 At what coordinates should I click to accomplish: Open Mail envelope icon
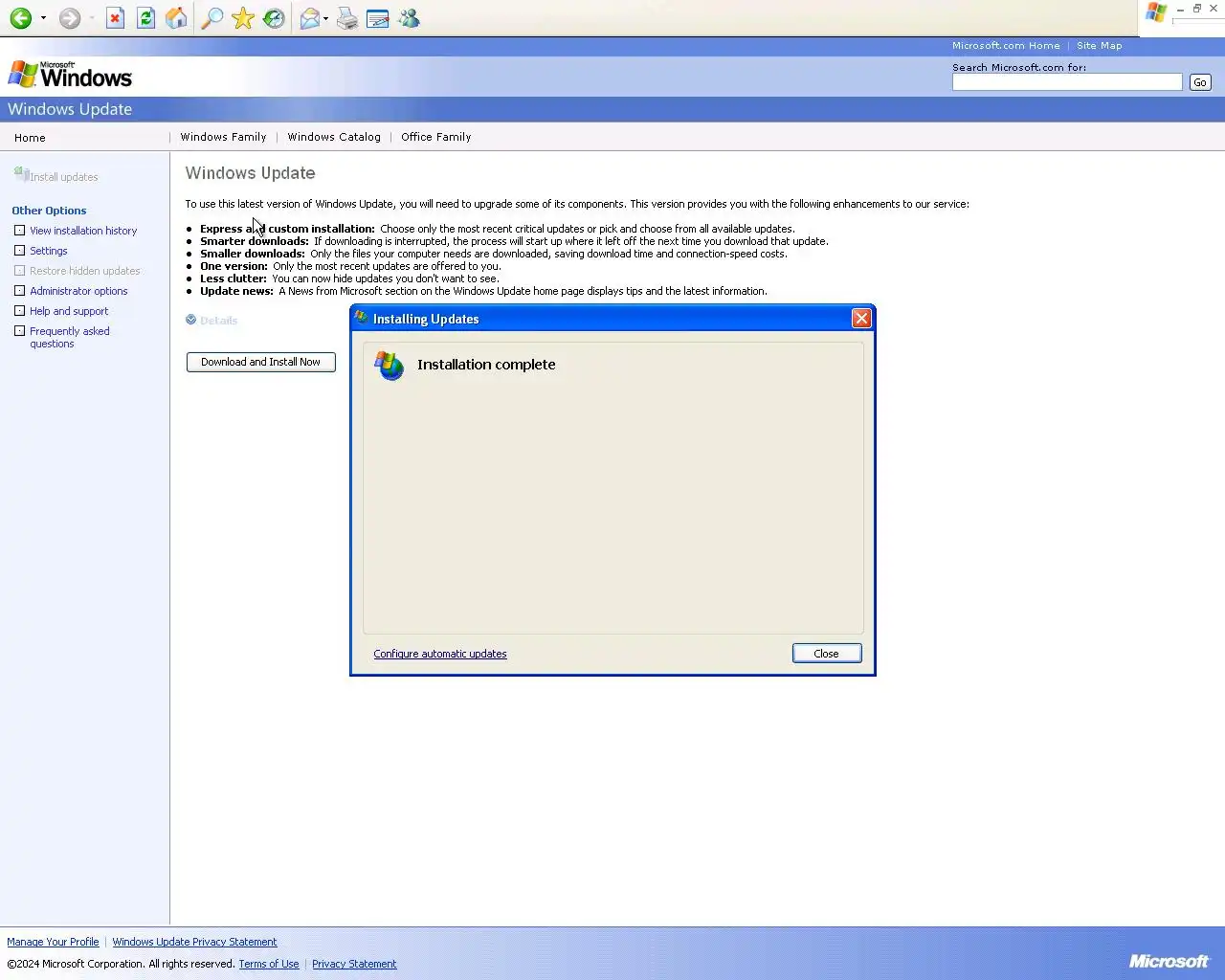point(310,18)
